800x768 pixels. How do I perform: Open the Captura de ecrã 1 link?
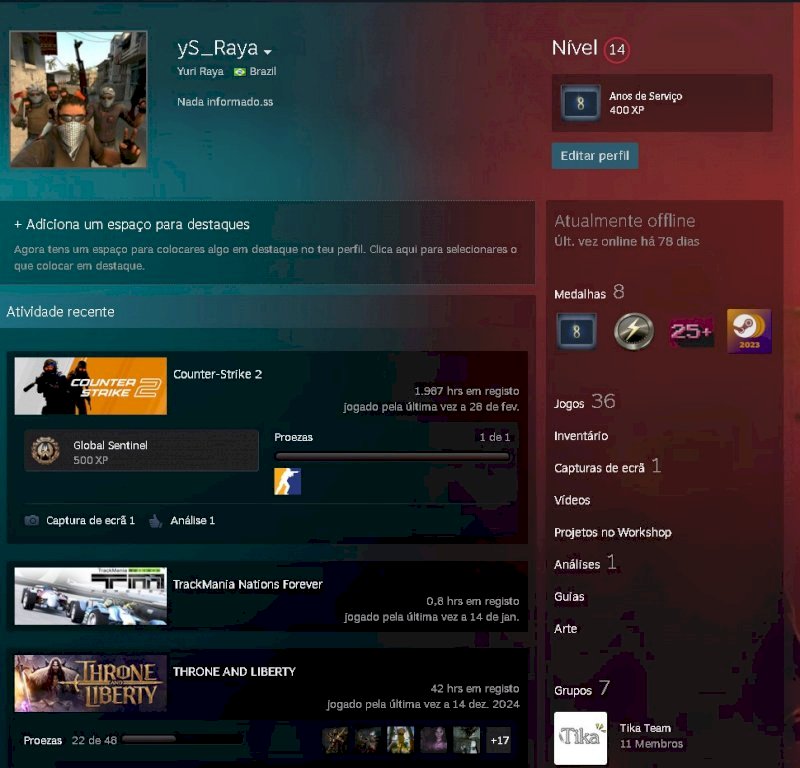90,521
